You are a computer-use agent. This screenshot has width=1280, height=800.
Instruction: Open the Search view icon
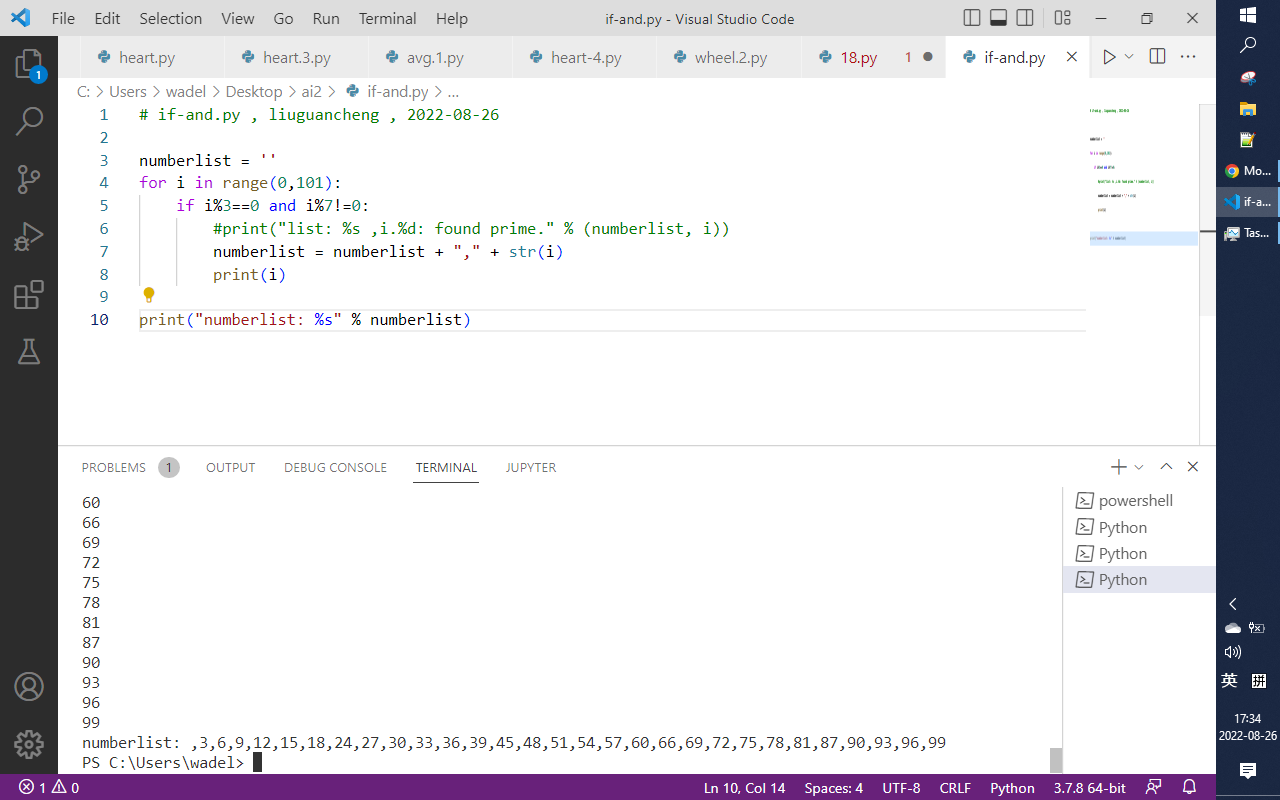coord(29,122)
